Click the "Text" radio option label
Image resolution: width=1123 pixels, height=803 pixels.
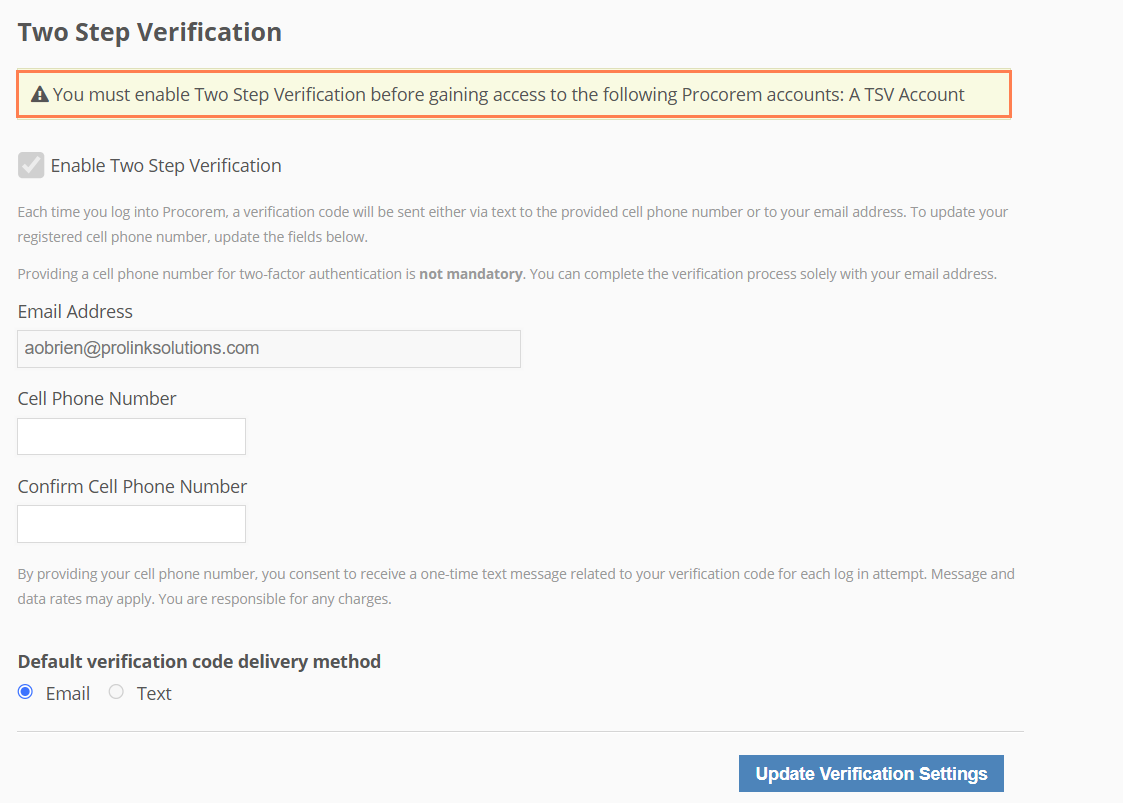(x=154, y=694)
